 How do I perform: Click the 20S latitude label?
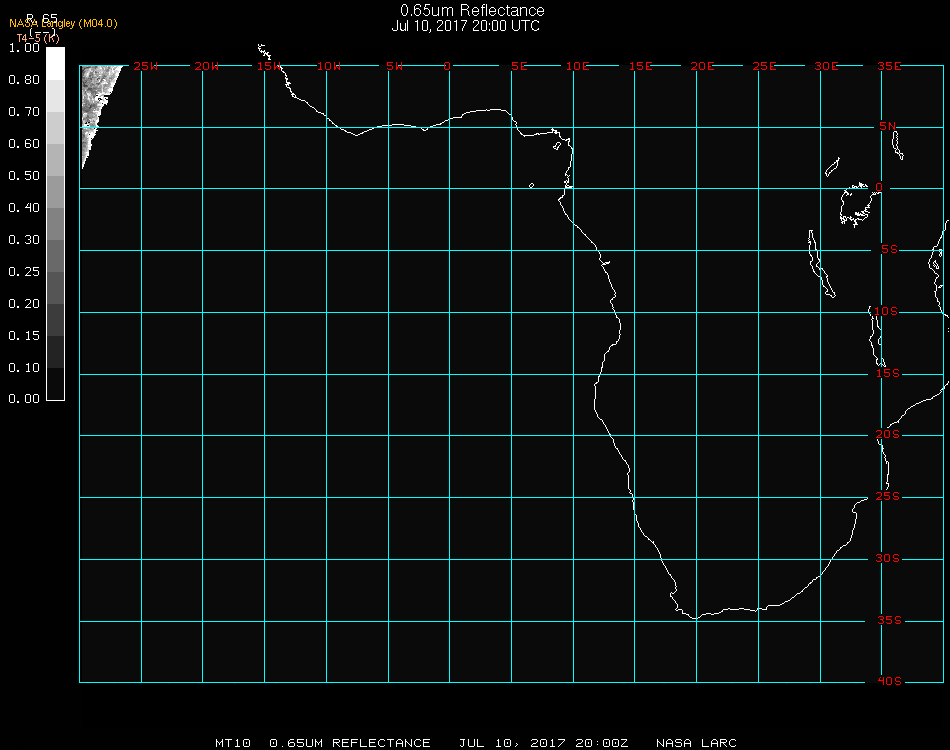pos(888,435)
